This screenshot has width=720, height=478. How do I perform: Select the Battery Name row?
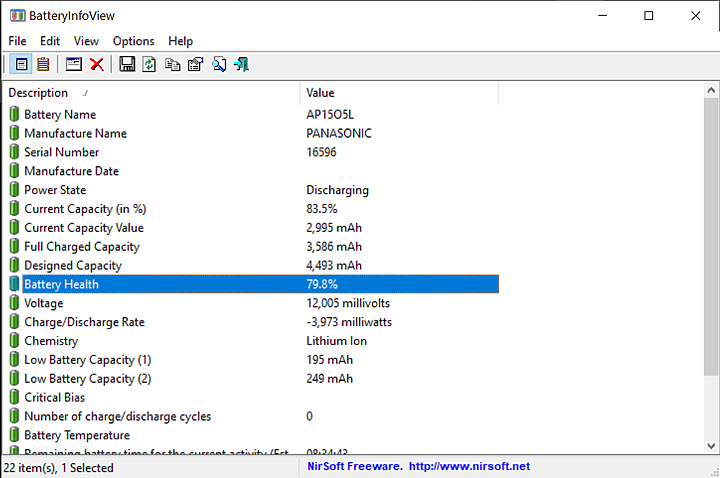[253, 114]
